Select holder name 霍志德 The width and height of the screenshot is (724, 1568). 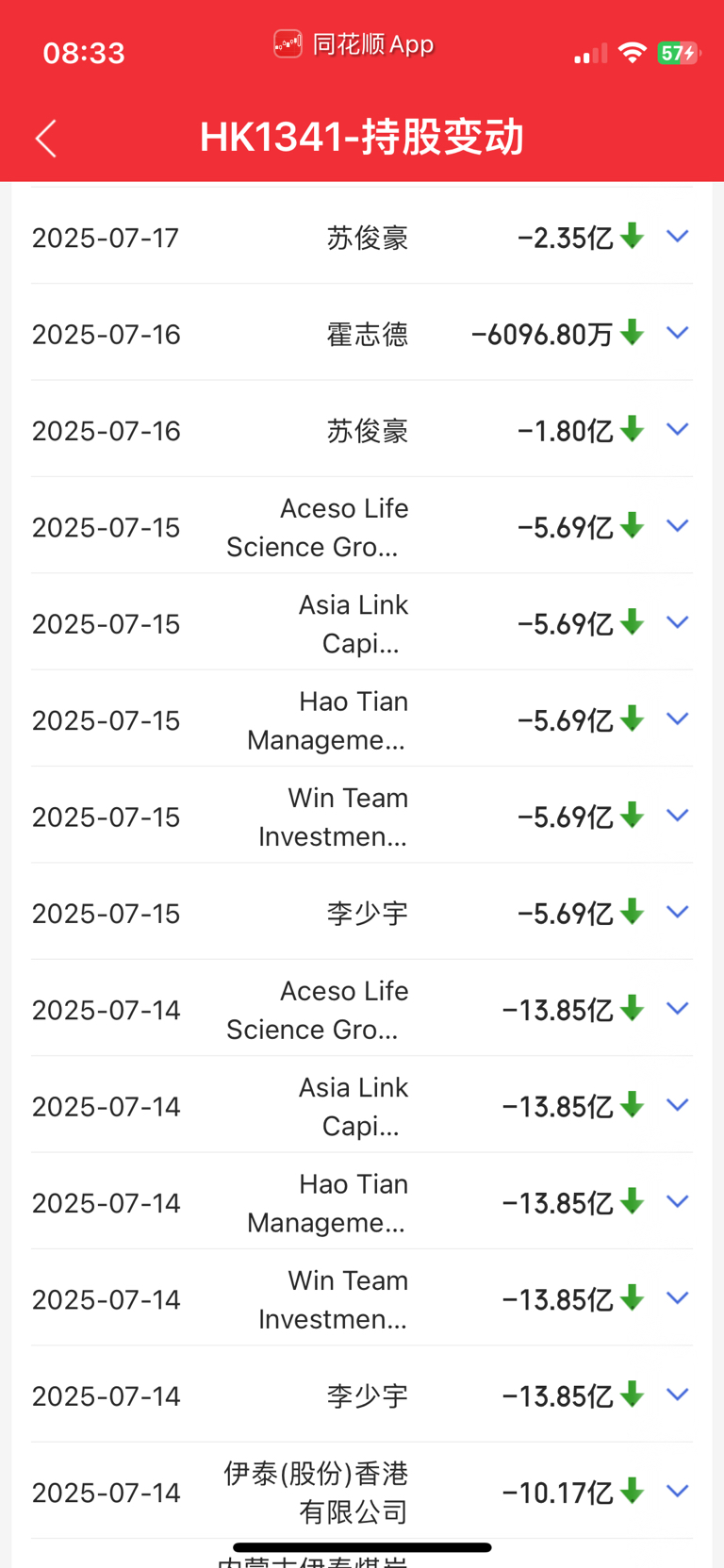point(368,335)
